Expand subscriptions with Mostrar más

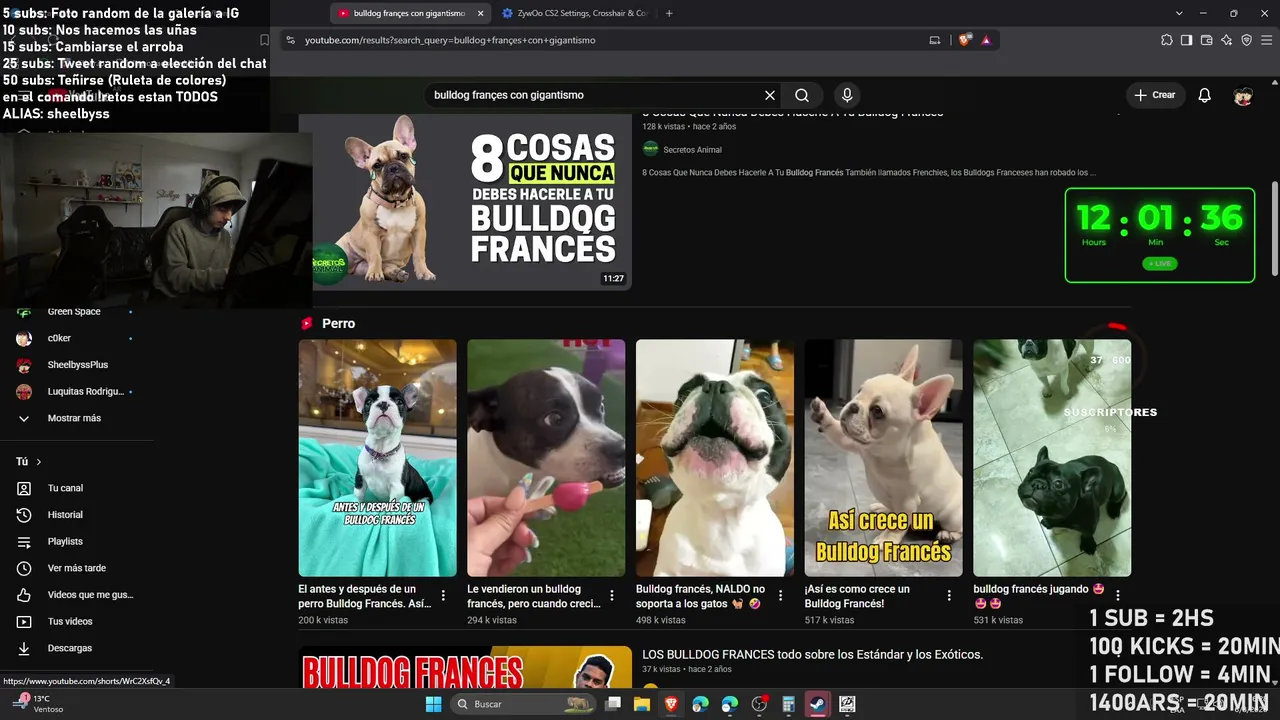[x=76, y=418]
